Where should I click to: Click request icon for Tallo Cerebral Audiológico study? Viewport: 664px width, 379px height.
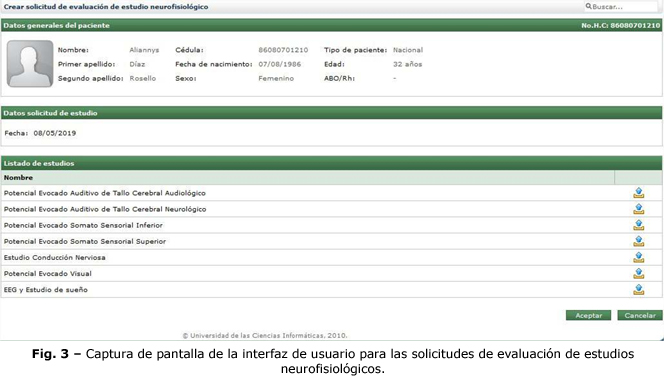coord(639,193)
